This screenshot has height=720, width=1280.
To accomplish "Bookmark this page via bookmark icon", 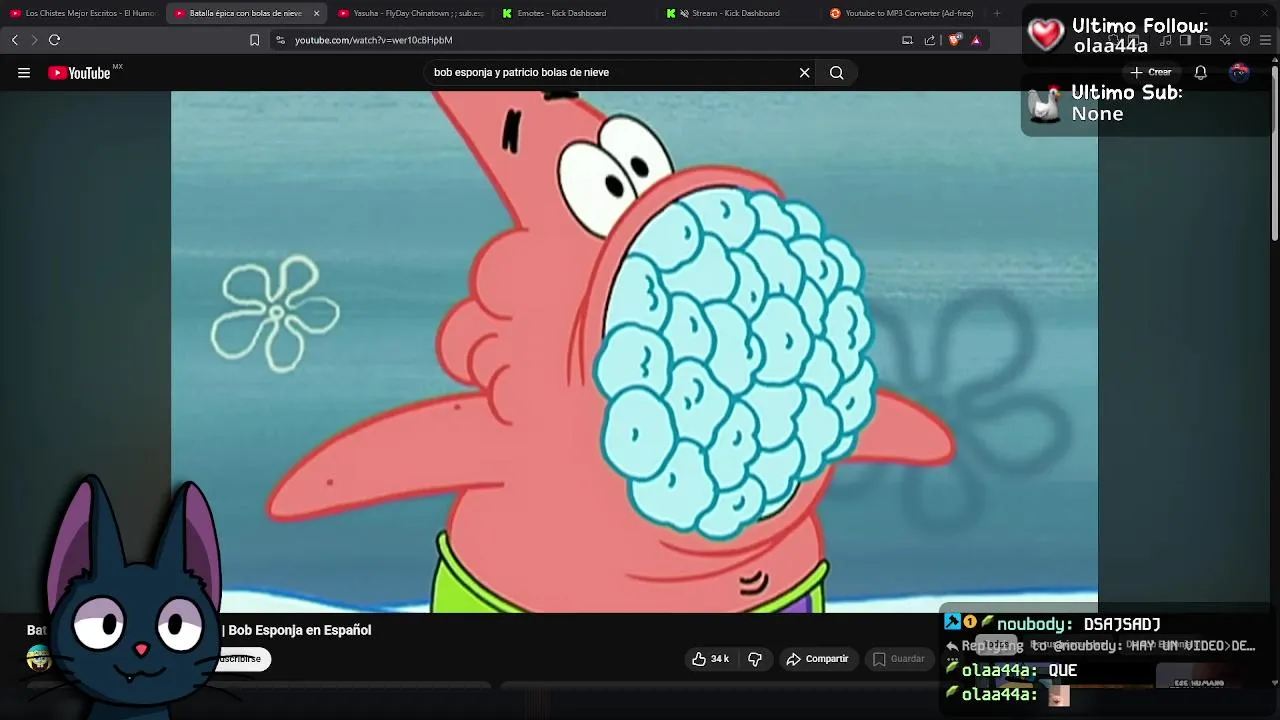I will point(254,40).
